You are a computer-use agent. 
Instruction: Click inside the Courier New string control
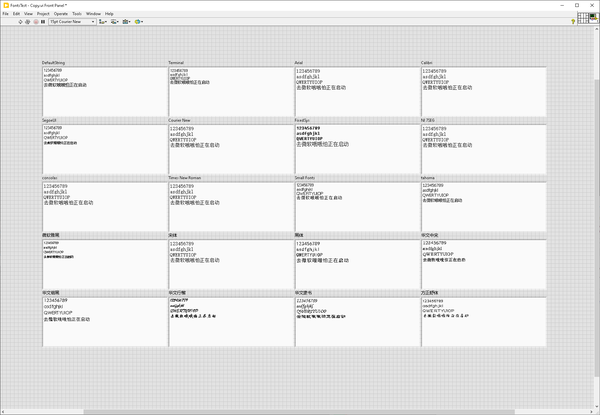[x=231, y=149]
